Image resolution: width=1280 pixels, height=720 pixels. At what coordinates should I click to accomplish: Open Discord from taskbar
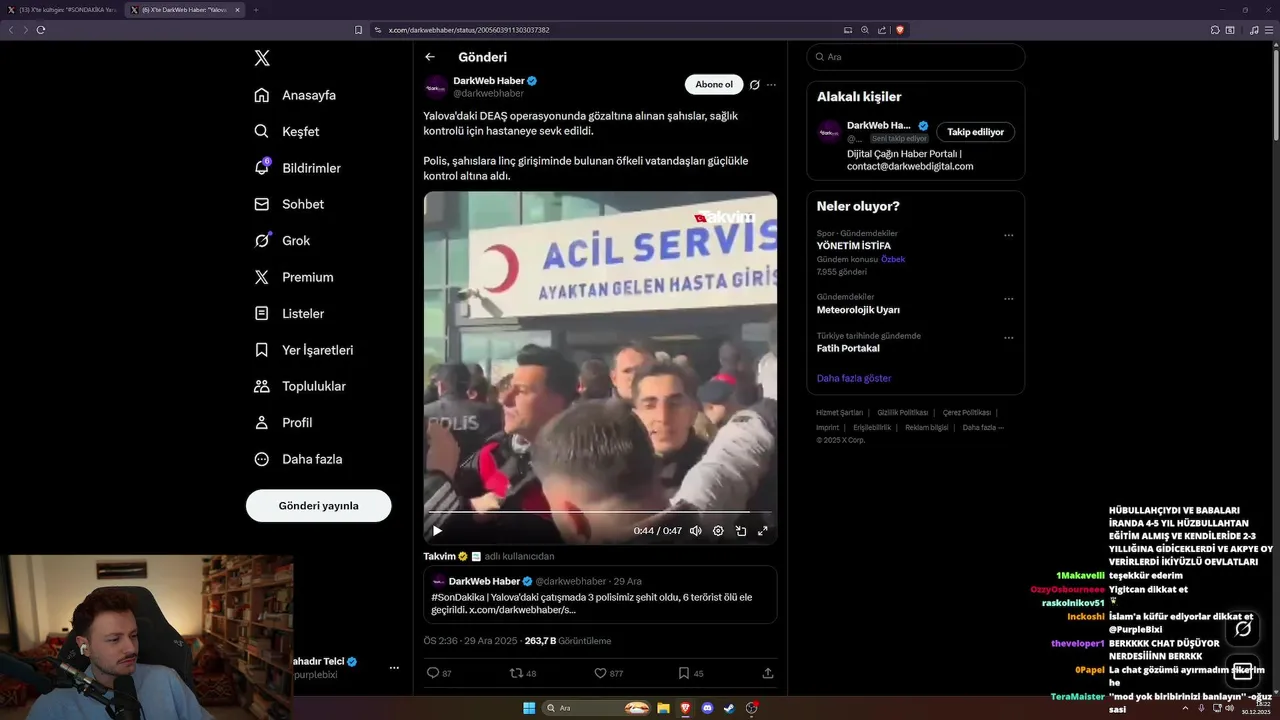(707, 708)
